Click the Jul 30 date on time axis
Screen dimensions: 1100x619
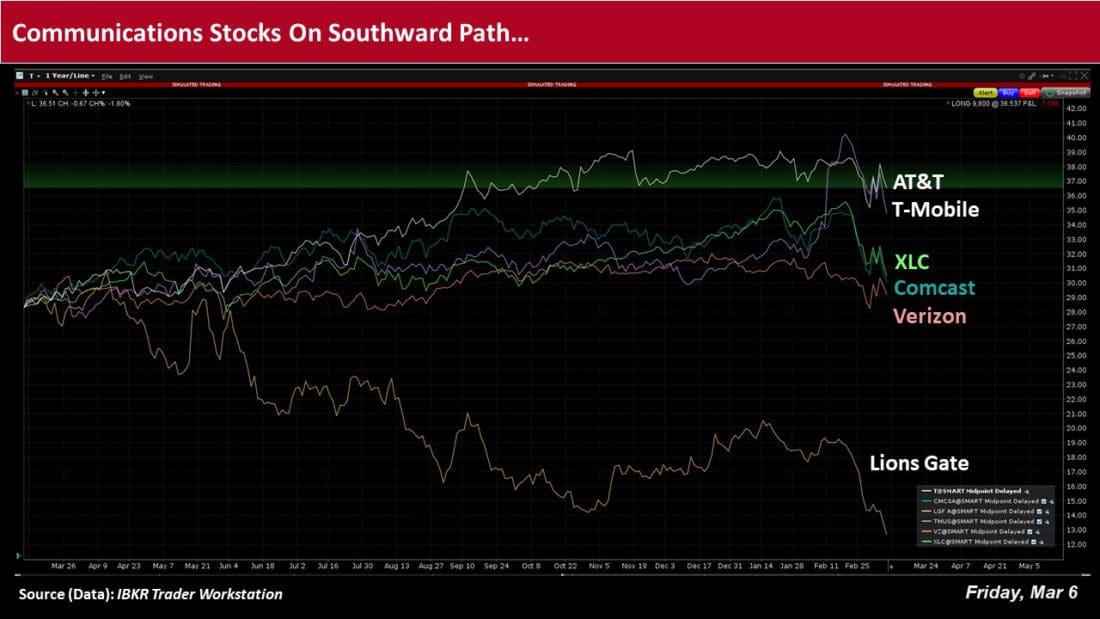(362, 566)
